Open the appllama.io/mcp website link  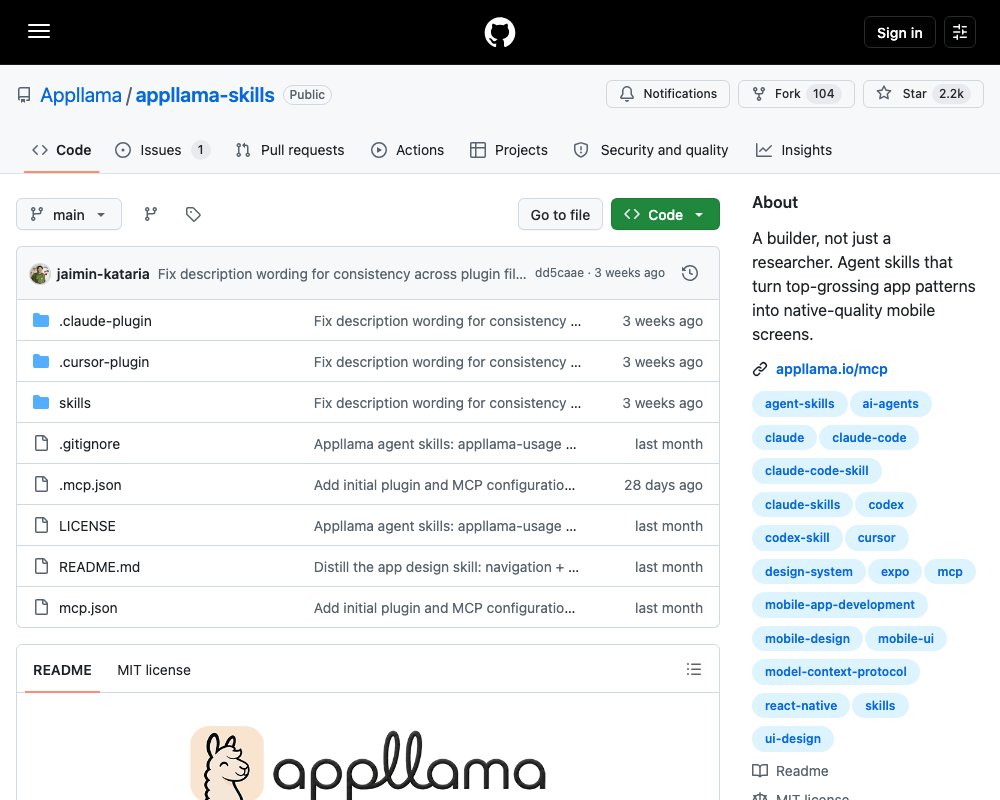831,369
